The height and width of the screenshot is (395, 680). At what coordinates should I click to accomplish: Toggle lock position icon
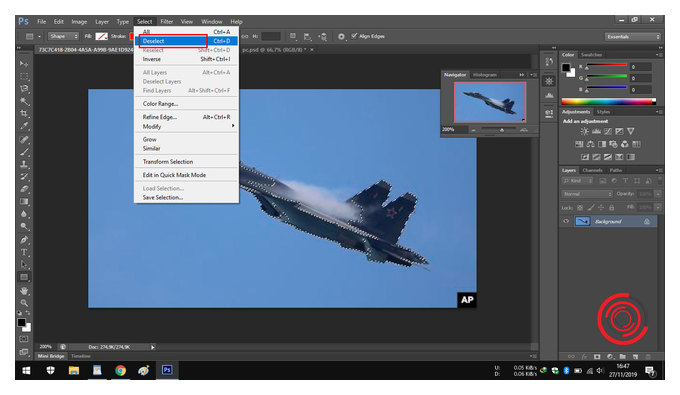[x=601, y=208]
